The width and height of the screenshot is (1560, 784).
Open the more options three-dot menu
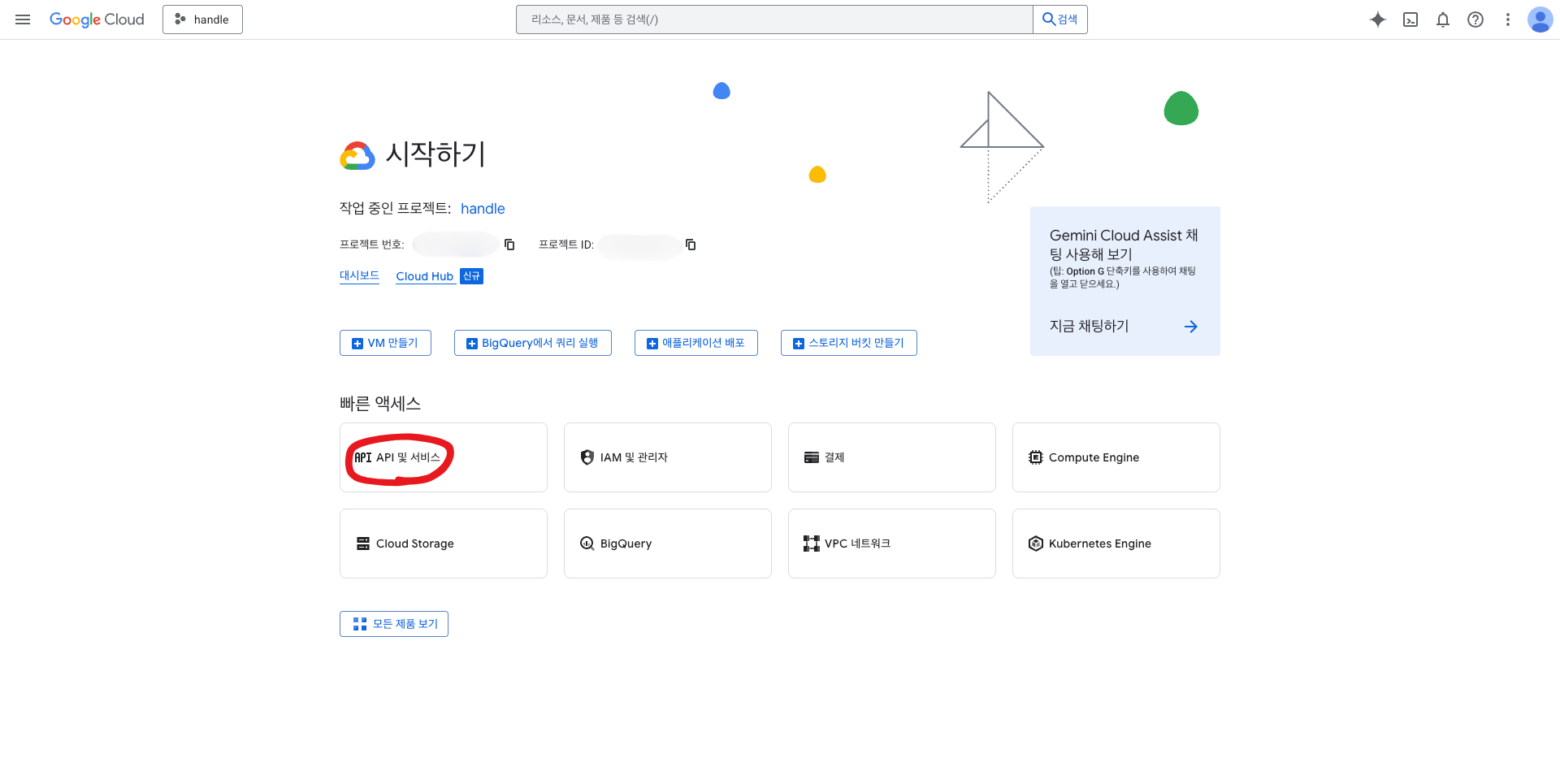pyautogui.click(x=1508, y=19)
